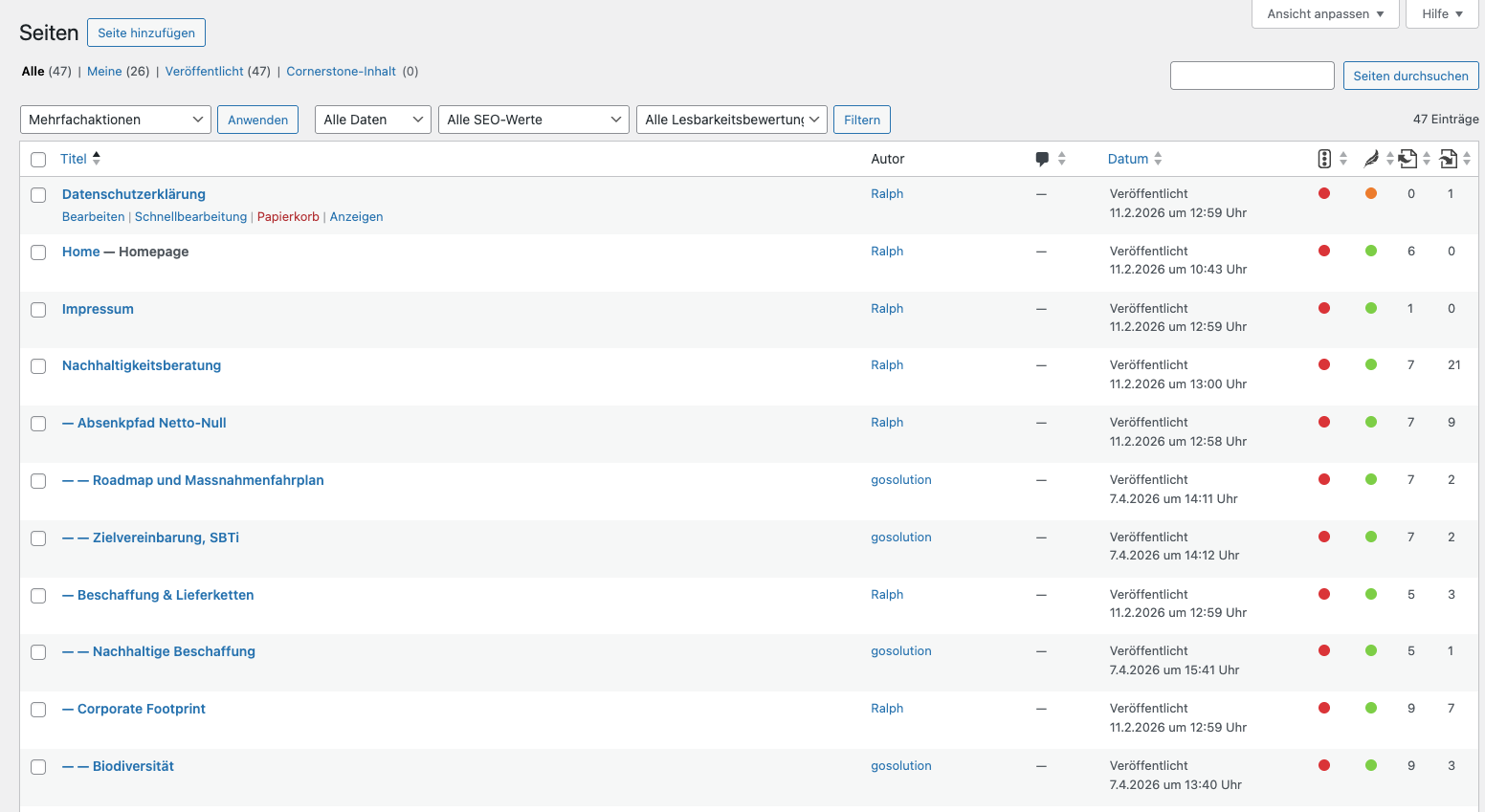Select all pages with header checkbox
Screen dimensions: 1485x812
pyautogui.click(x=38, y=160)
